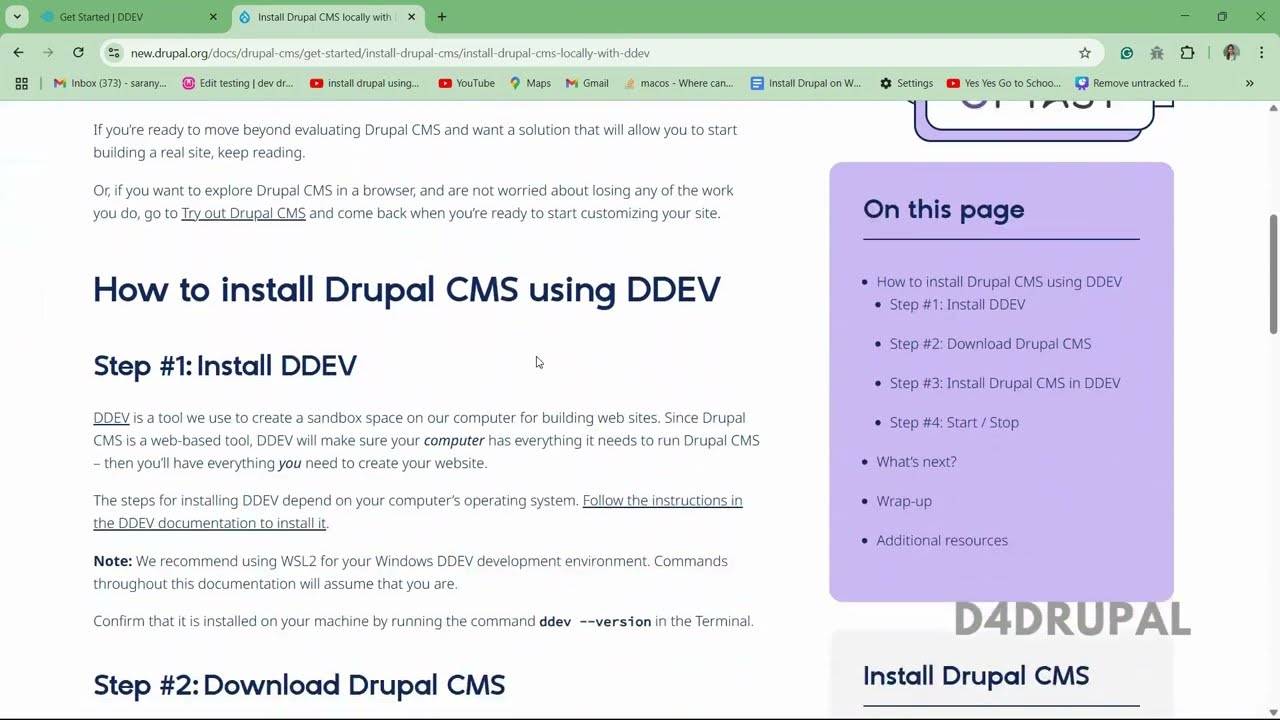
Task: Jump to Step #3: Install Drupal CMS in DDEV
Action: coord(1005,383)
